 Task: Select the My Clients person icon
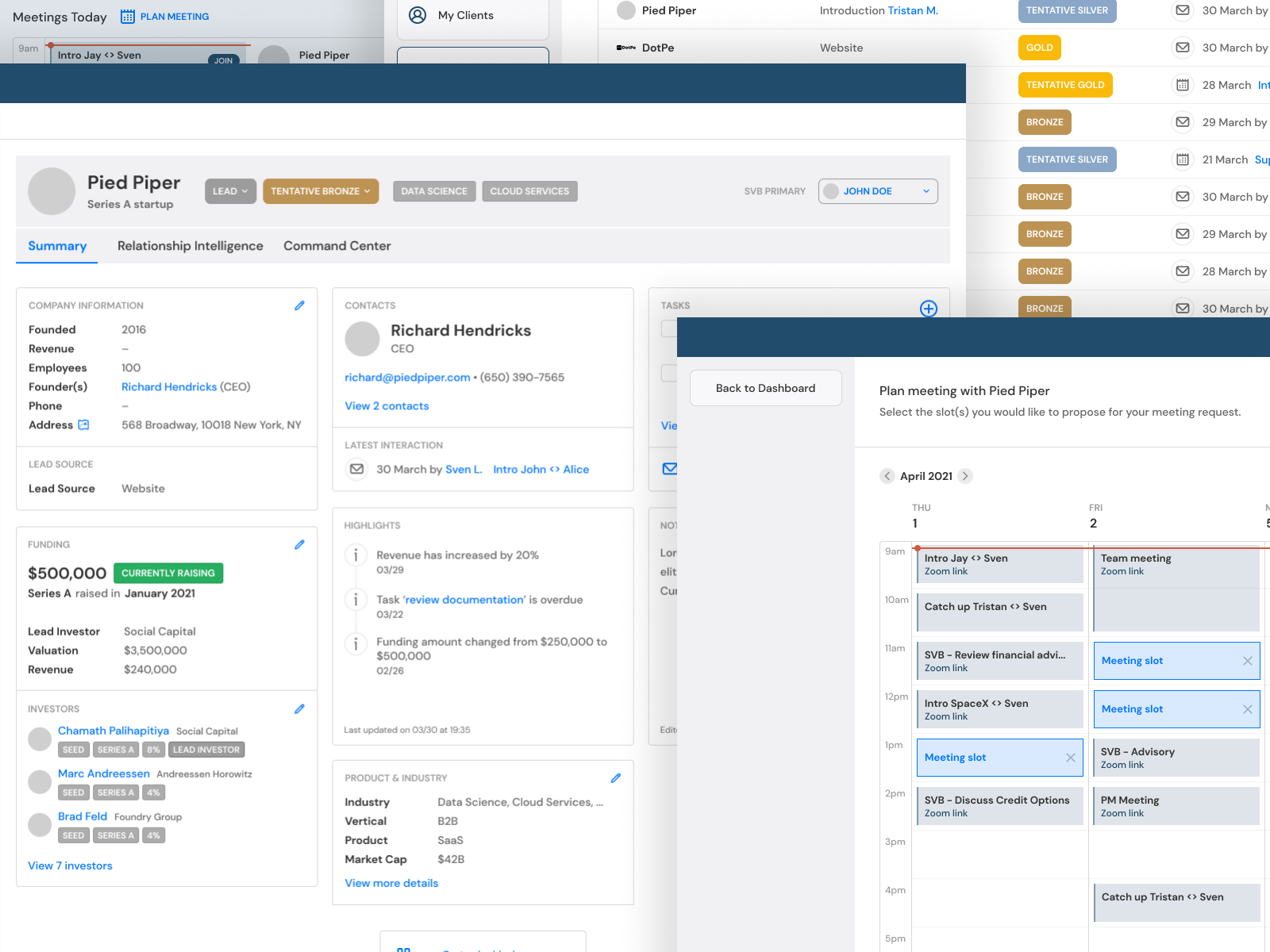coord(417,14)
